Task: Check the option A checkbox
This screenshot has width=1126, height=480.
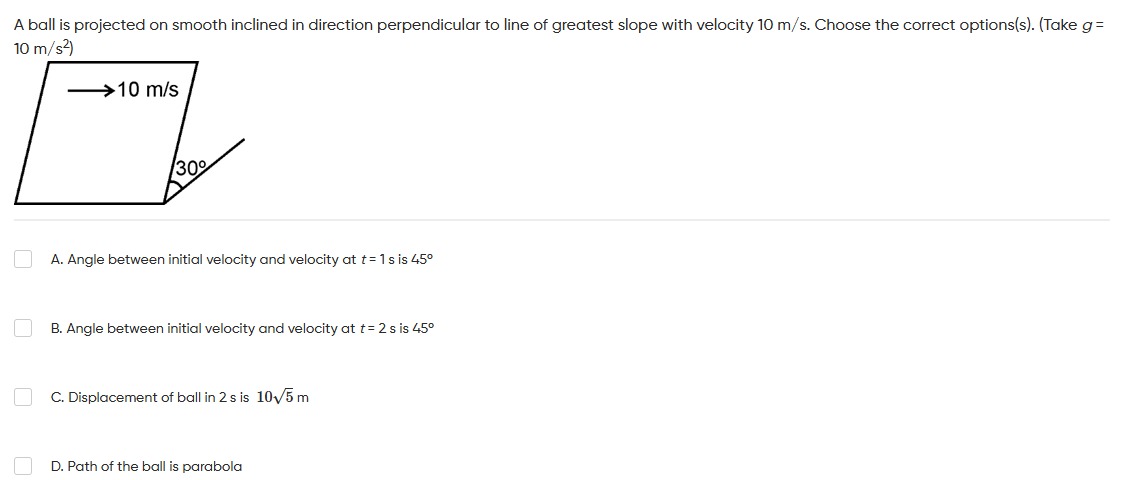Action: coord(23,259)
